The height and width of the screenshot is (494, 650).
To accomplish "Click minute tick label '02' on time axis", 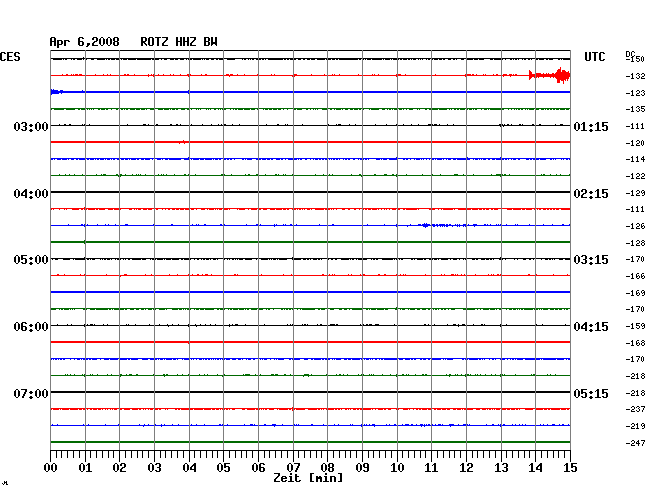I will coord(119,468).
